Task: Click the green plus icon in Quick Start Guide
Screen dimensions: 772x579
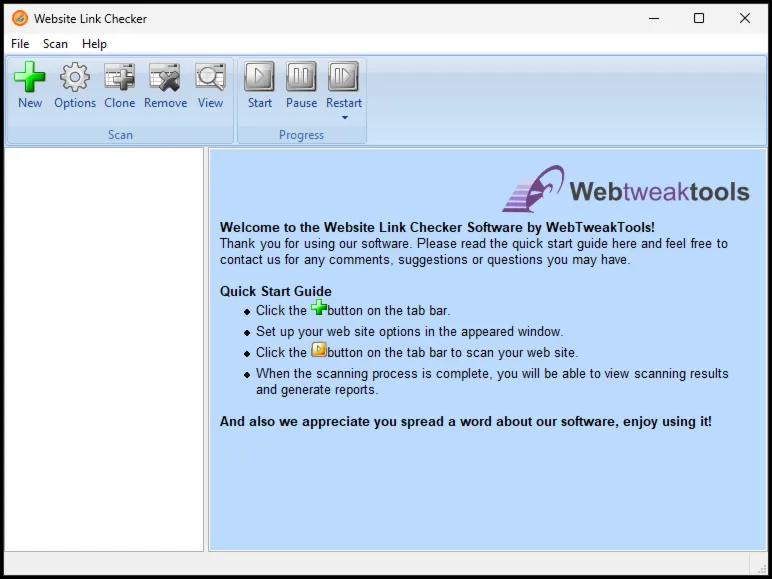Action: [319, 307]
